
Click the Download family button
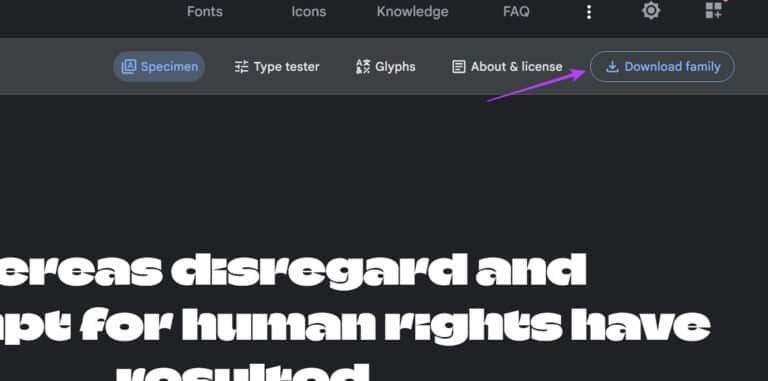pos(662,67)
